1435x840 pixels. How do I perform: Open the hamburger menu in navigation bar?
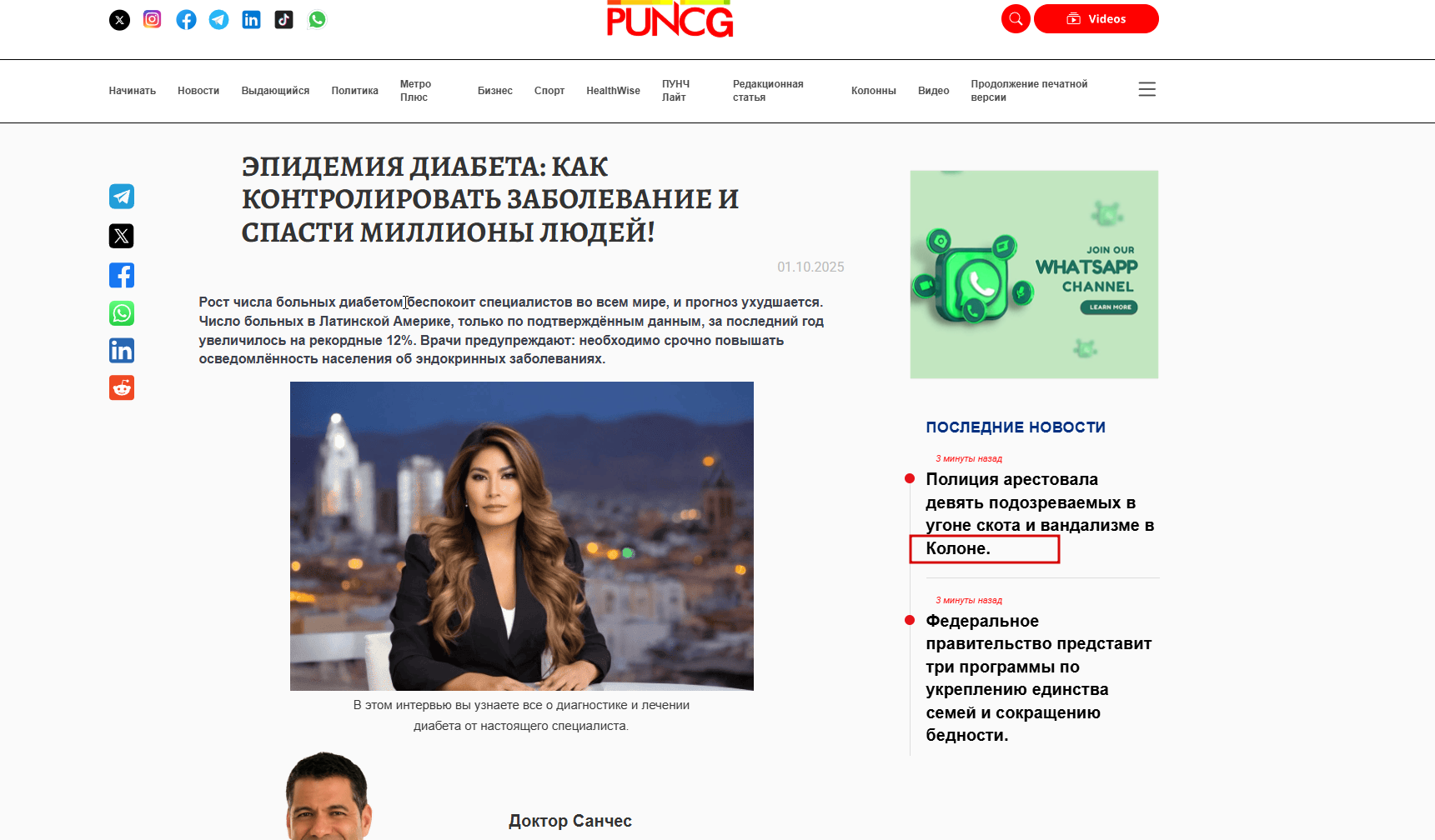[1147, 89]
